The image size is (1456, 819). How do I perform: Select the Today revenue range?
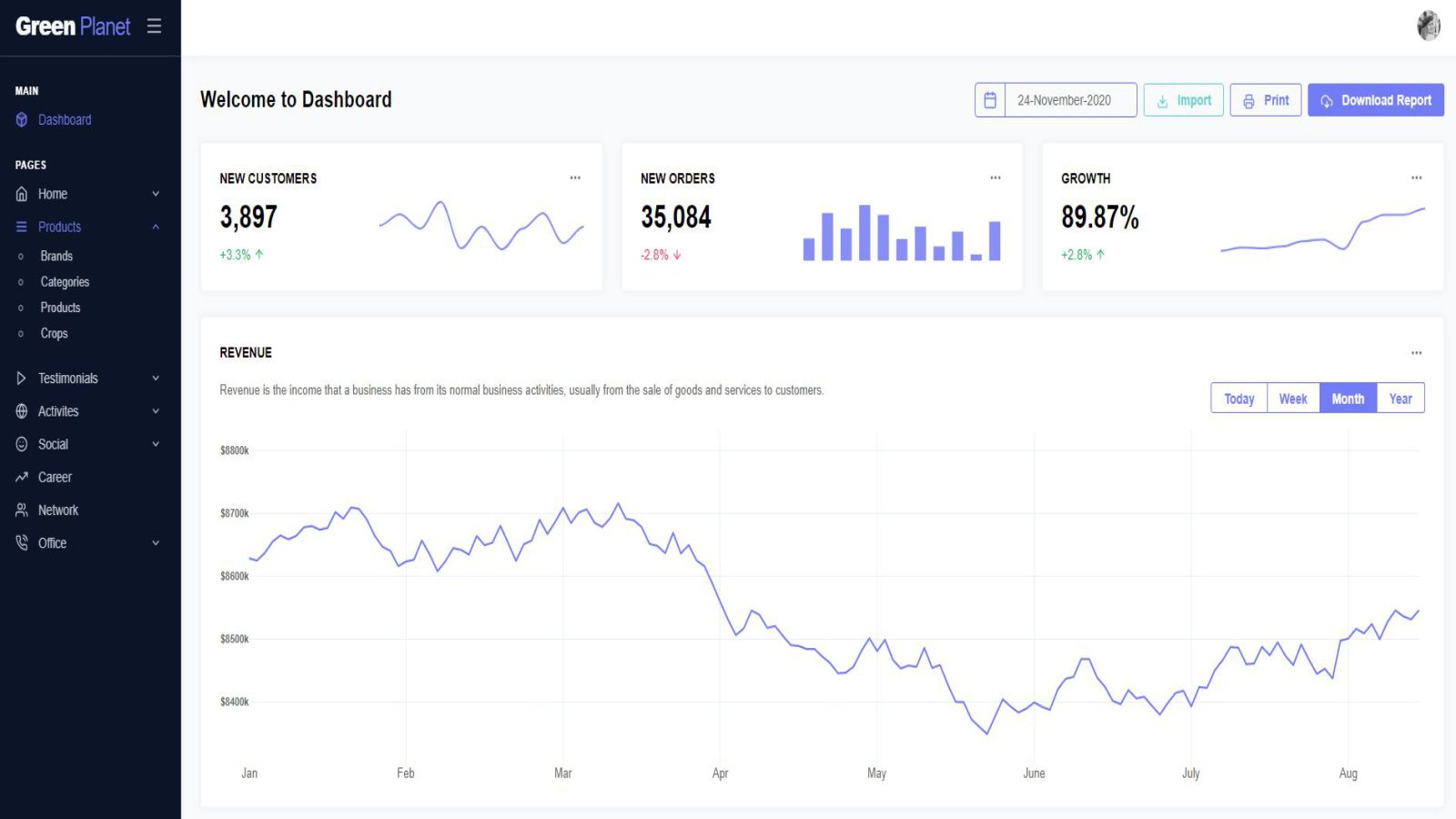[1239, 399]
